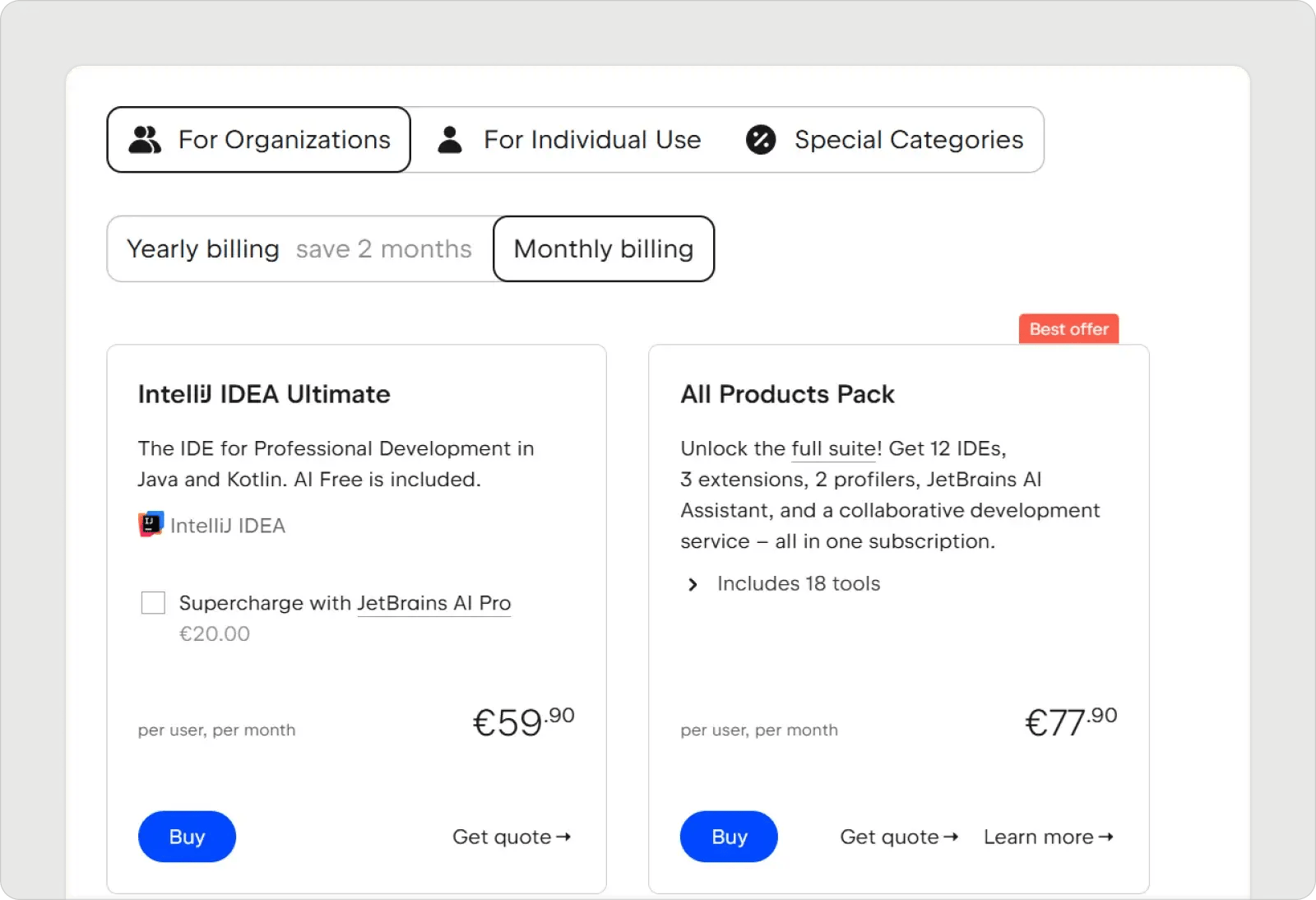Choose Yearly billing option
This screenshot has height=900, width=1316.
[x=300, y=249]
